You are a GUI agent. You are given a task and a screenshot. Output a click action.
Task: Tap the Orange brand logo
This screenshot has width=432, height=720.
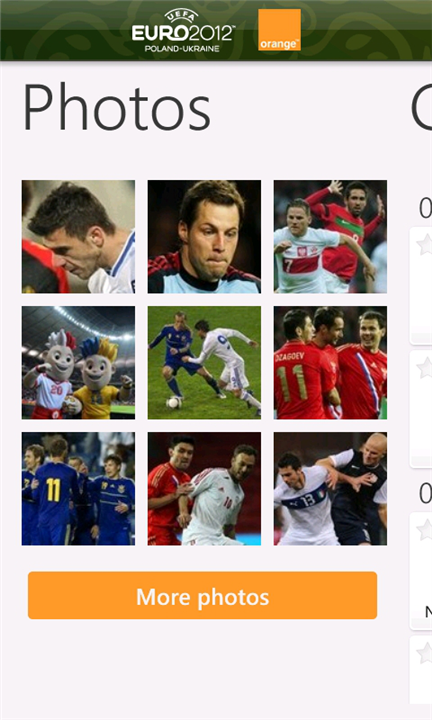click(279, 30)
